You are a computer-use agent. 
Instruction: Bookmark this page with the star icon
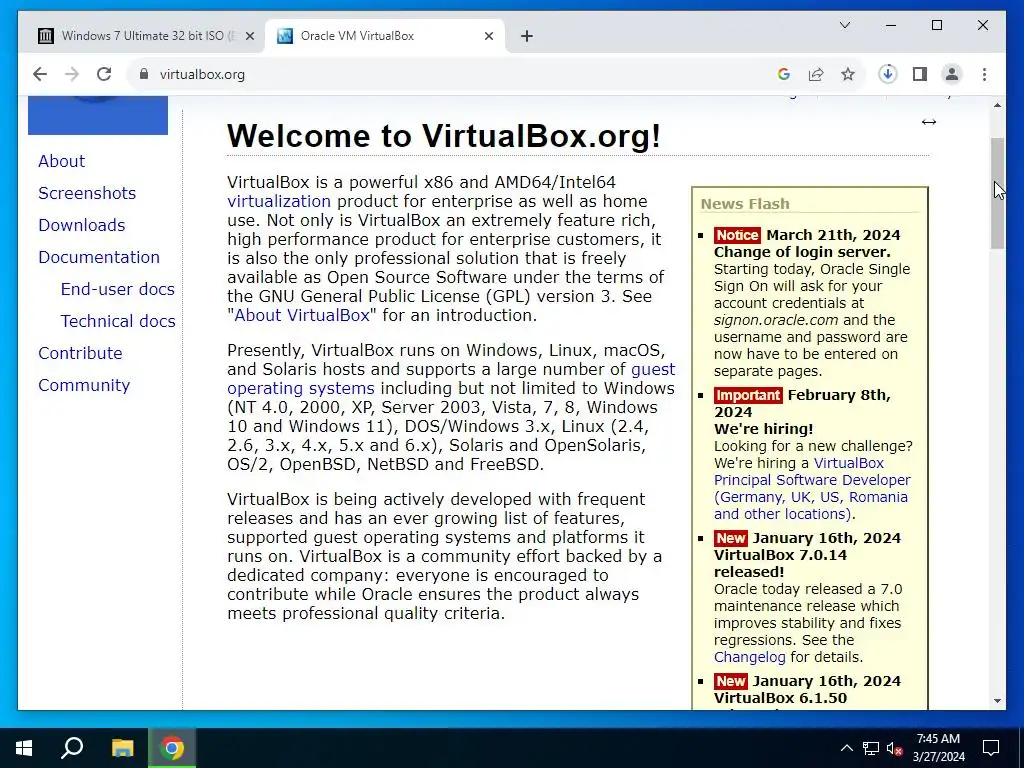848,74
